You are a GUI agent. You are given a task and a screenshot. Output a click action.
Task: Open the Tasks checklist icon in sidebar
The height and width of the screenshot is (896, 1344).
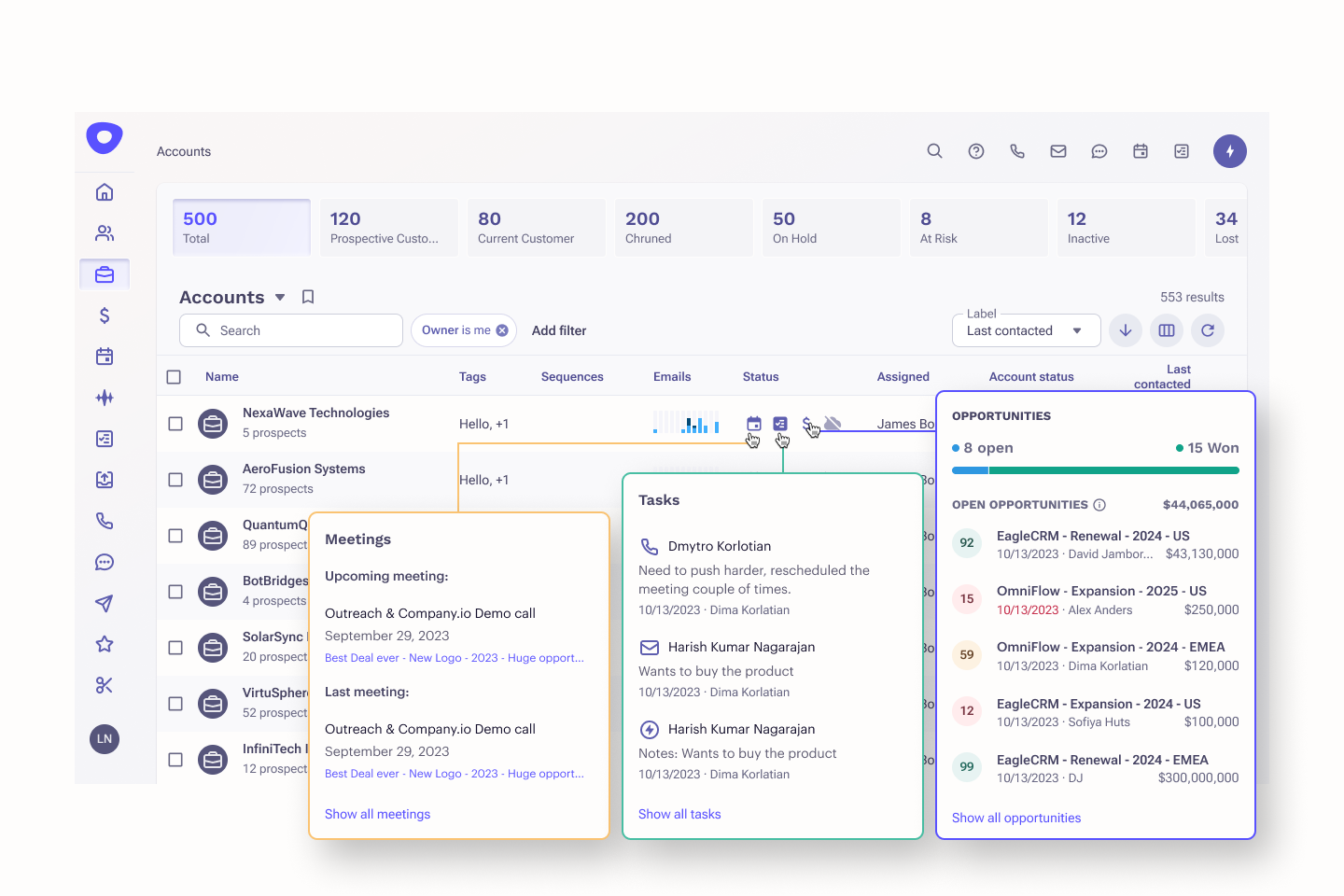[x=105, y=439]
